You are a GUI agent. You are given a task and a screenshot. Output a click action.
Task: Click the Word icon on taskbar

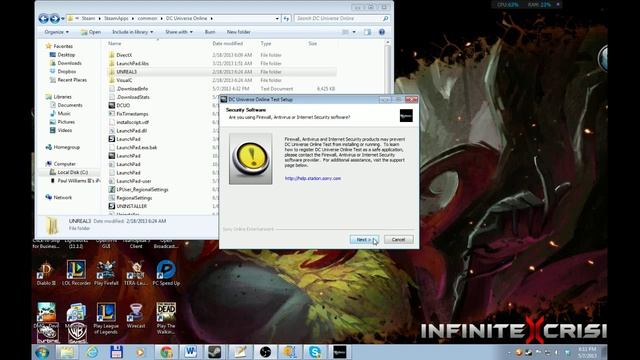pyautogui.click(x=190, y=352)
